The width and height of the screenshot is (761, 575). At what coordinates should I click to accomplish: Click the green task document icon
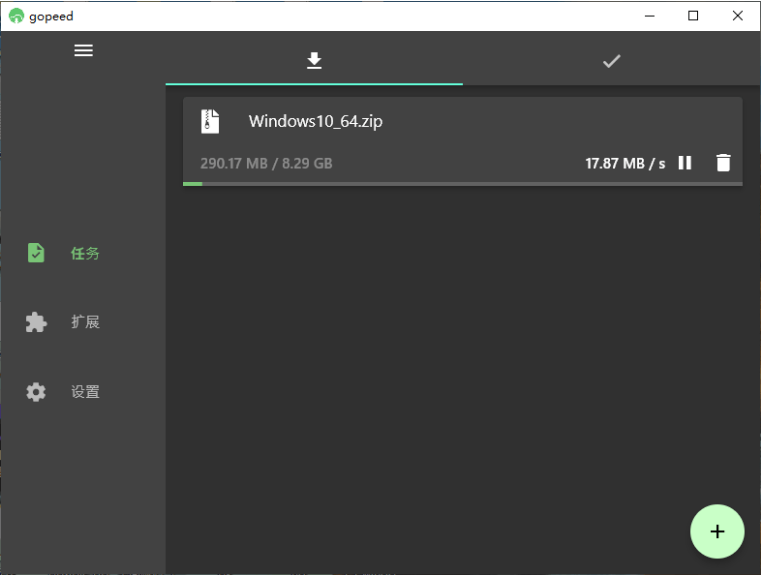point(36,253)
